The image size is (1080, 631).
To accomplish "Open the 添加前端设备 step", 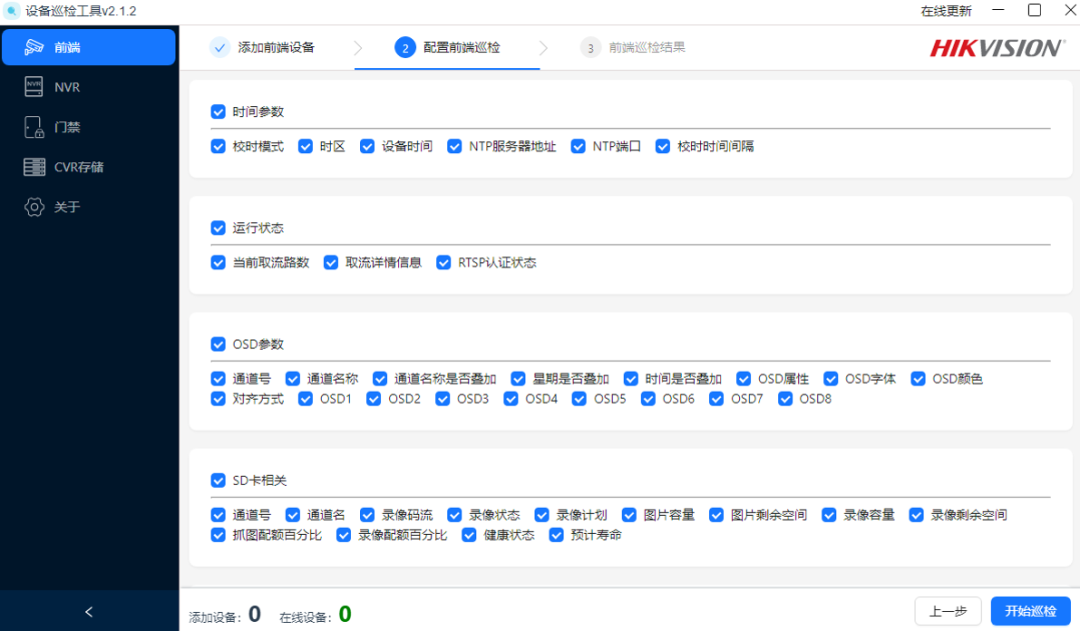I will (276, 48).
